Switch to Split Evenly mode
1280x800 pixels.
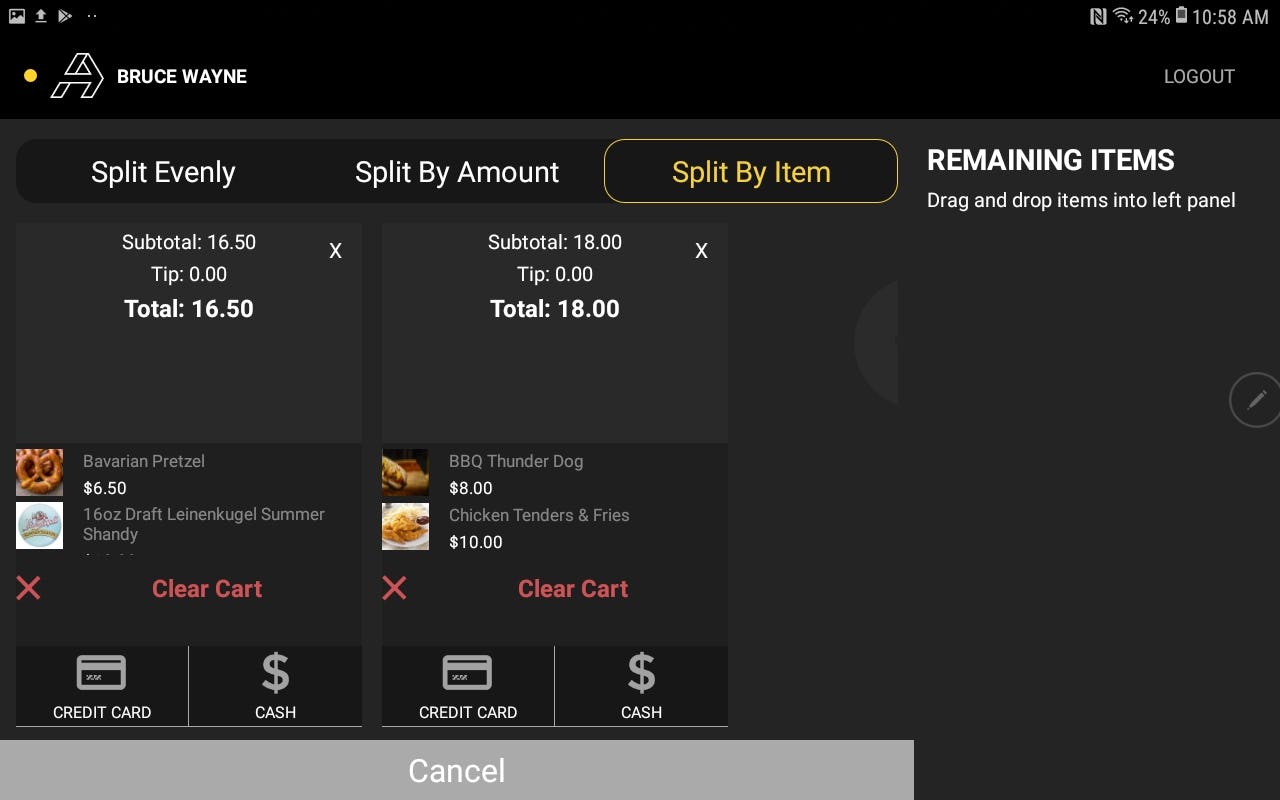(162, 171)
